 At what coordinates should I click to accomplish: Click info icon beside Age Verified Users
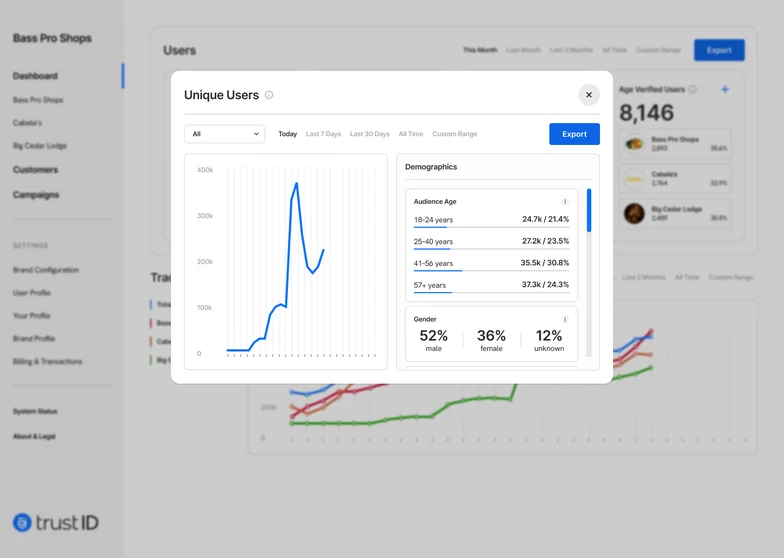click(692, 90)
